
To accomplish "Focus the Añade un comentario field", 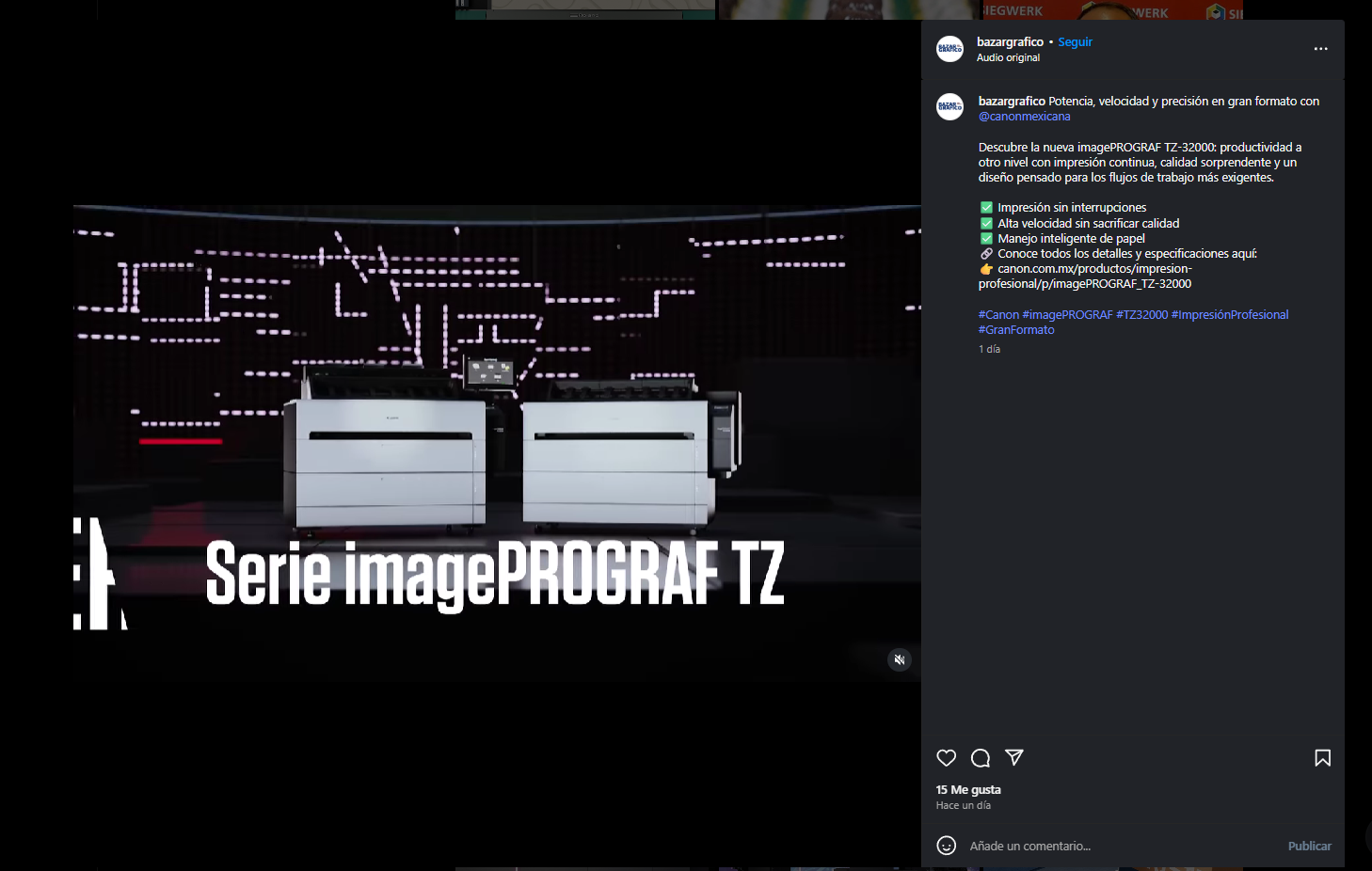I will pyautogui.click(x=1124, y=847).
